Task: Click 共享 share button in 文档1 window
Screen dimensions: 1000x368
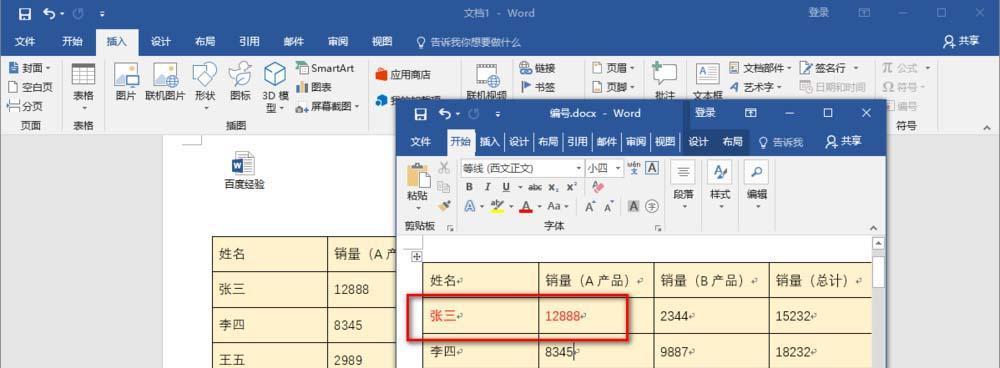Action: coord(961,41)
